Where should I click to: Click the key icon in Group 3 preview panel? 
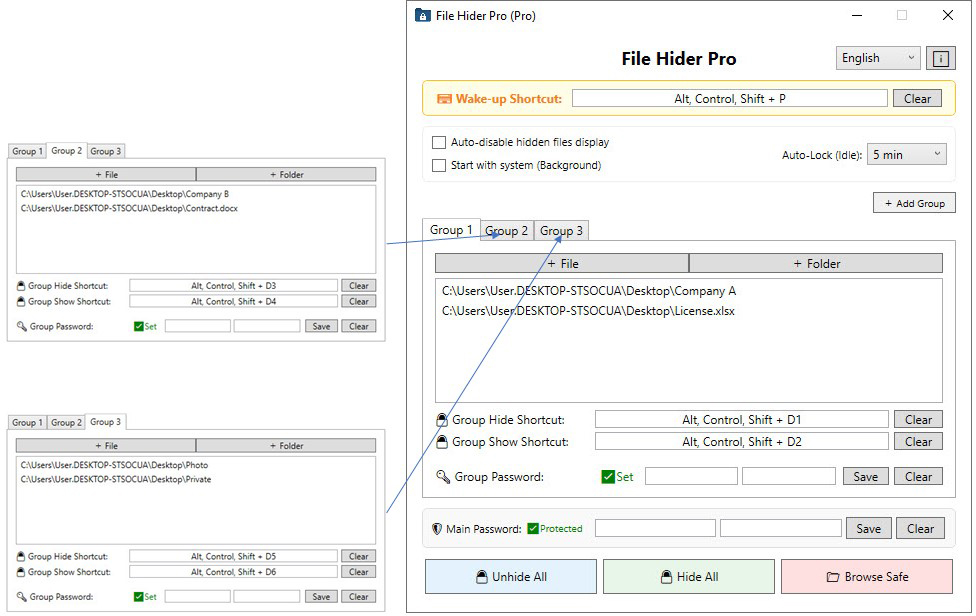[22, 597]
